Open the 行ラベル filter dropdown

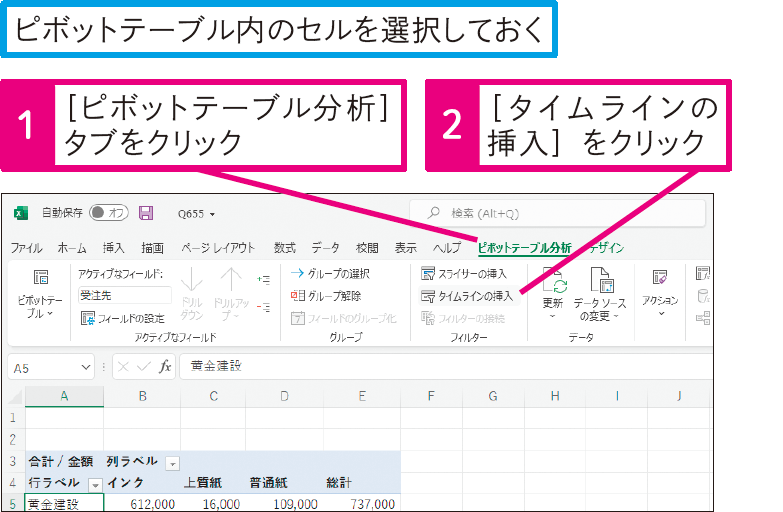tap(95, 485)
